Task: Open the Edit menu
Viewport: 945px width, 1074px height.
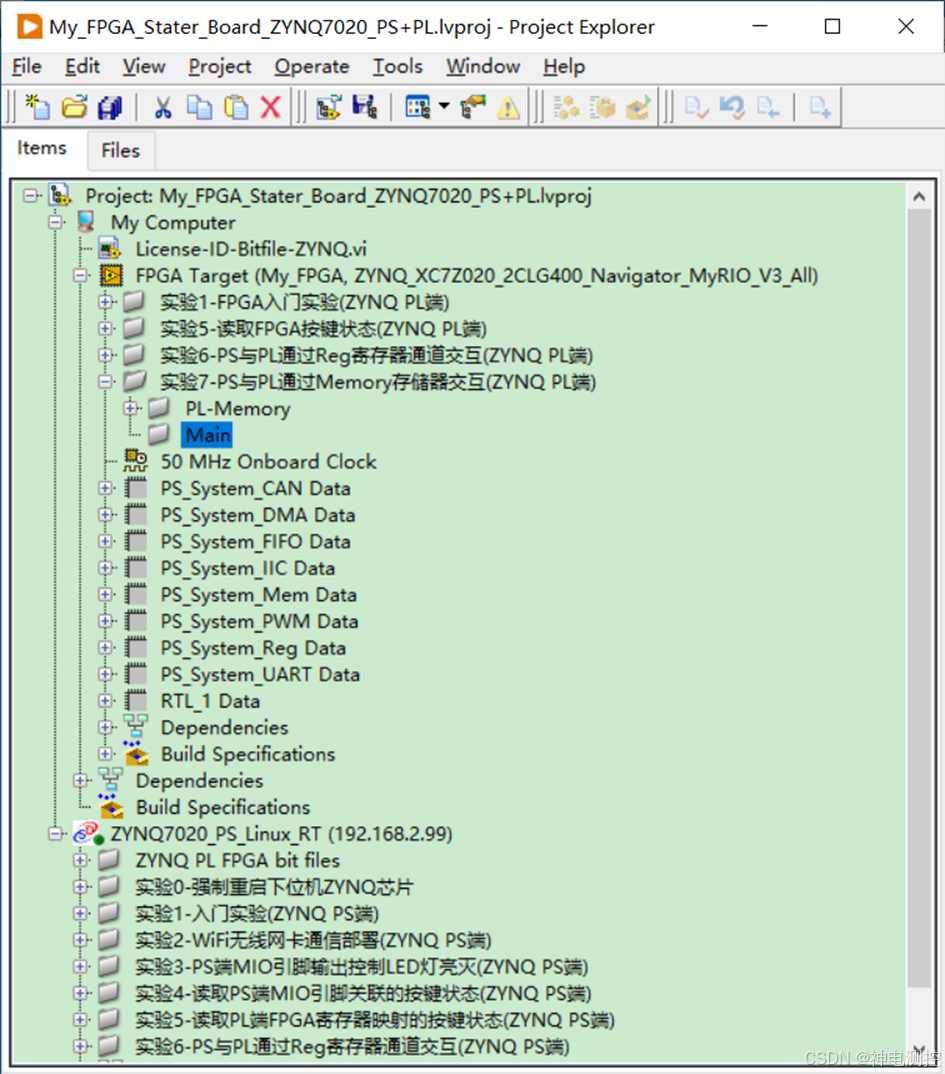Action: pyautogui.click(x=82, y=66)
